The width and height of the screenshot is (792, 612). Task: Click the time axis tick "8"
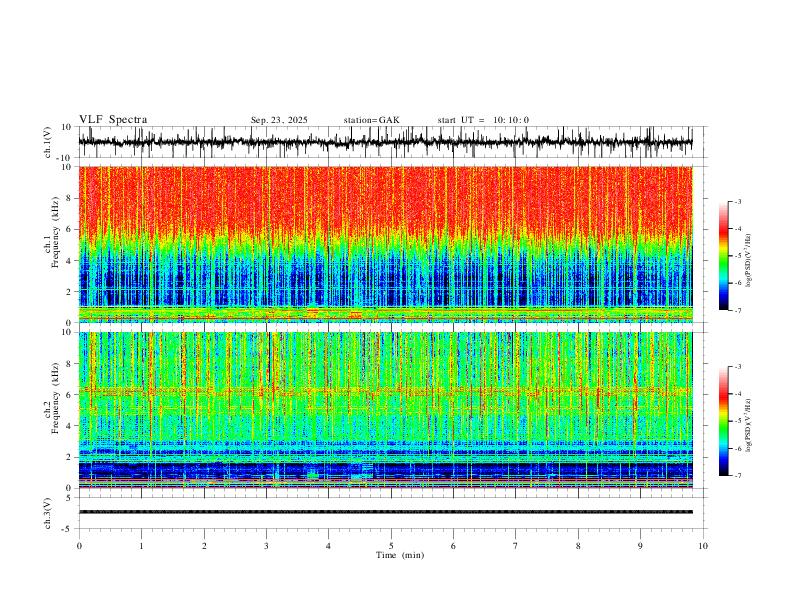click(x=578, y=546)
